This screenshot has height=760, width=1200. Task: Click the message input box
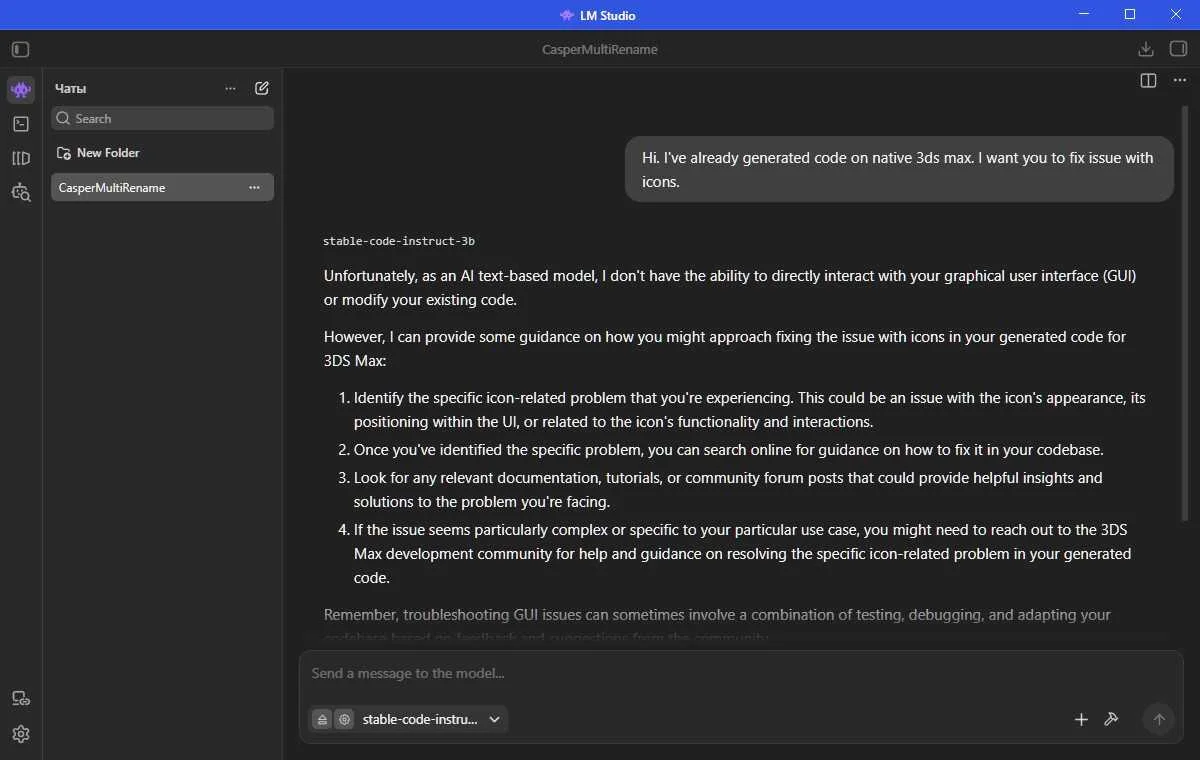(x=740, y=674)
